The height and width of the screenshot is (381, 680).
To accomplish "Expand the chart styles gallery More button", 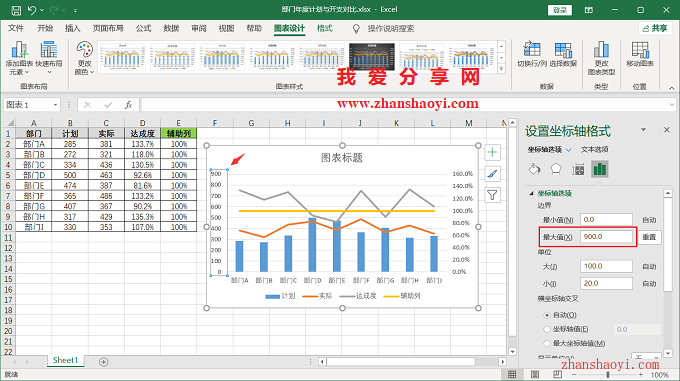I will click(502, 68).
